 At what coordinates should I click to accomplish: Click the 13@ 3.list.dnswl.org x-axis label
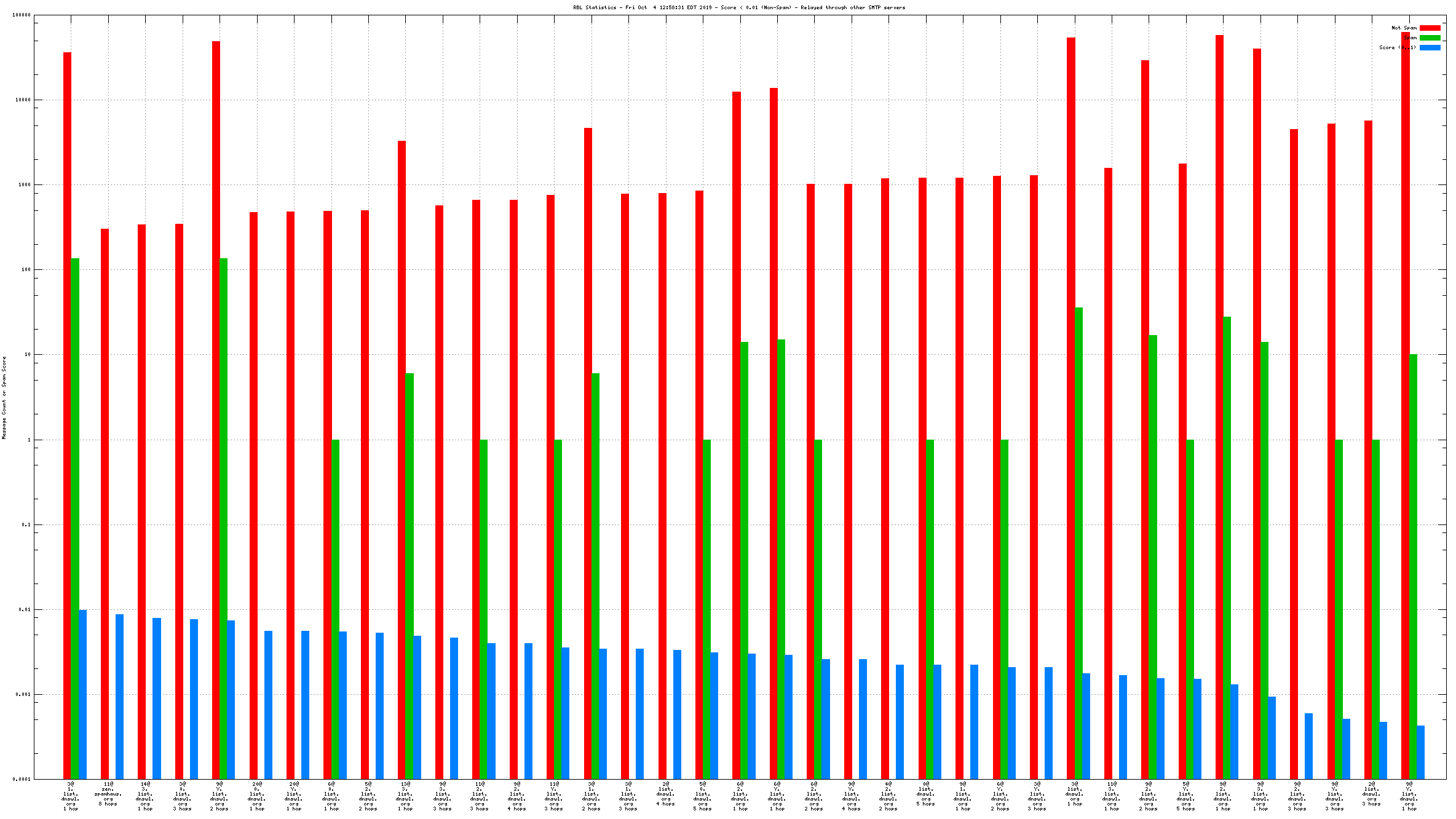[x=405, y=796]
